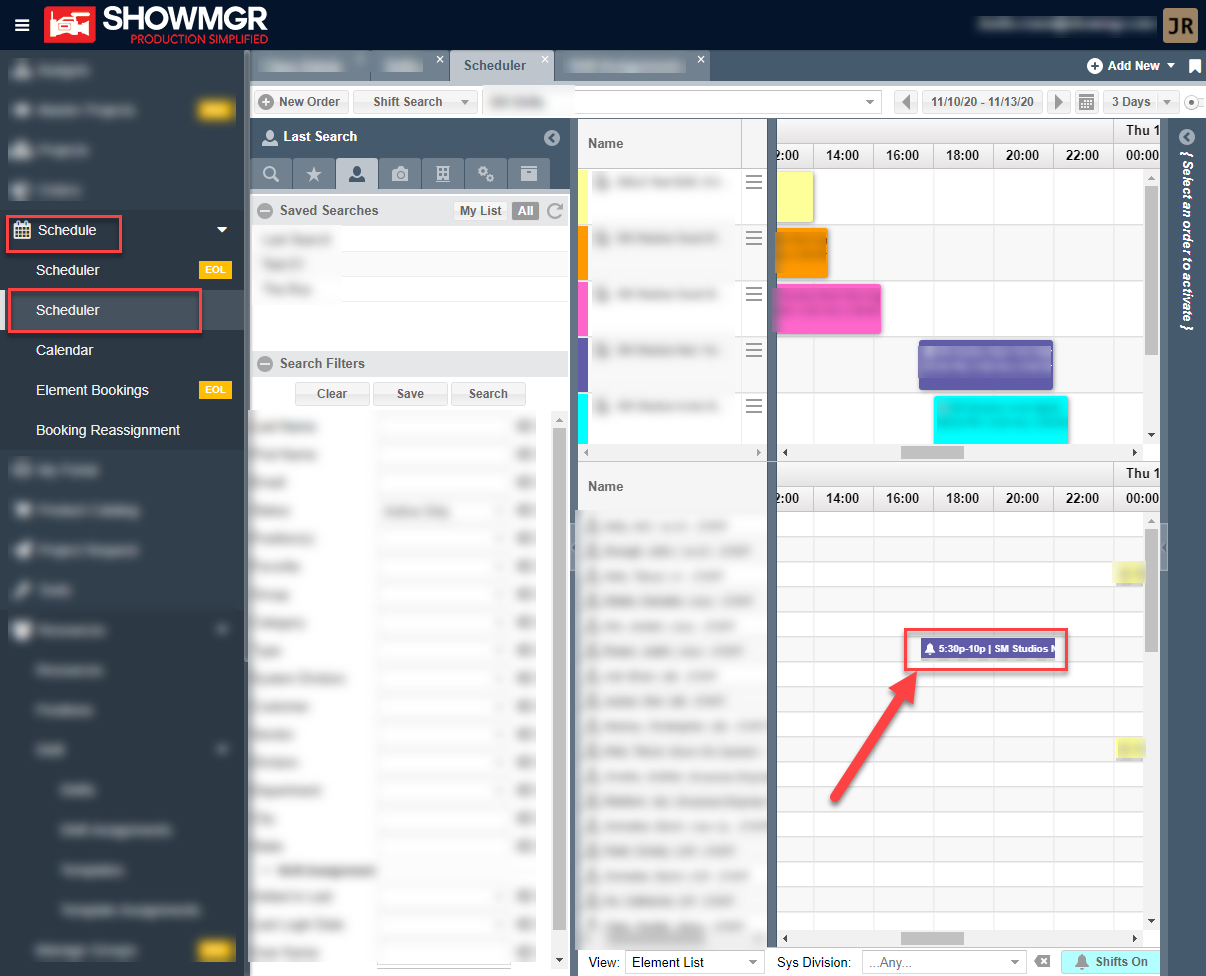The width and height of the screenshot is (1206, 976).
Task: Open the Shift Search dropdown
Action: (415, 101)
